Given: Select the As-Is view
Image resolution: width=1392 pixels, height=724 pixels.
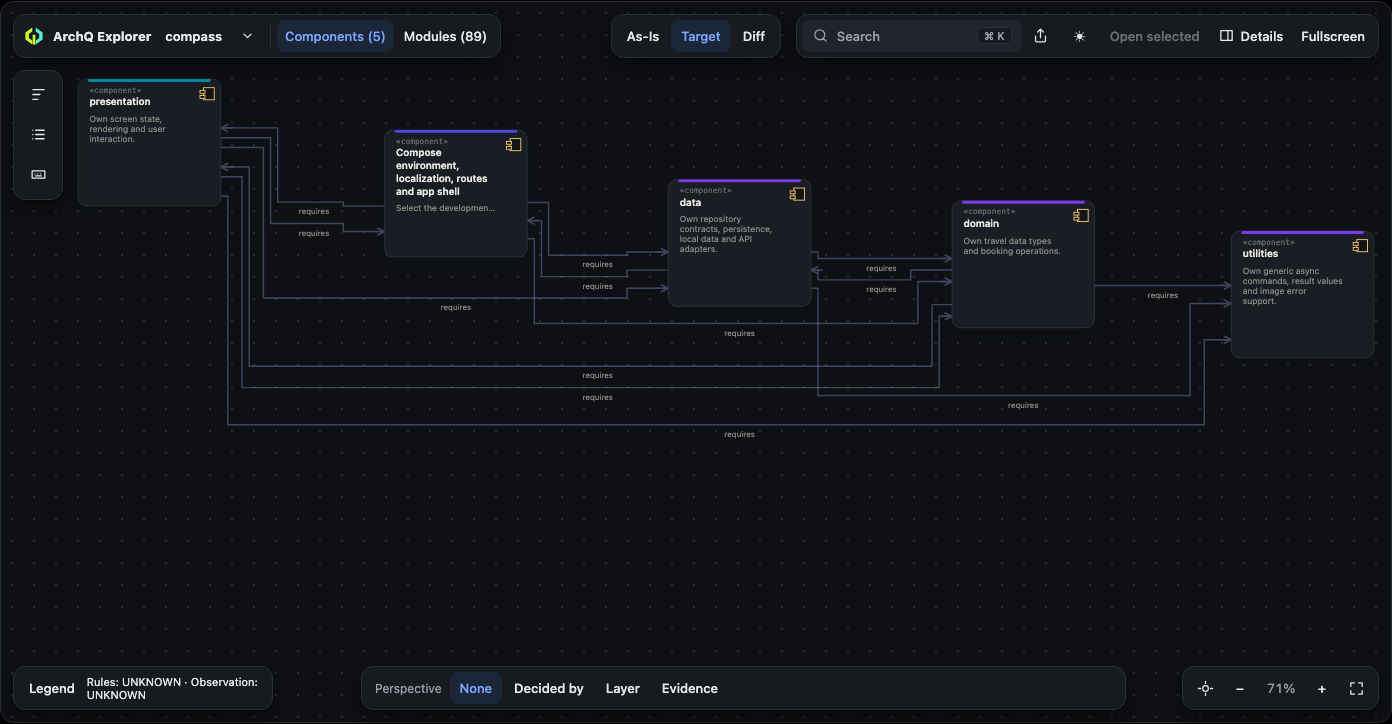Looking at the screenshot, I should (x=643, y=36).
